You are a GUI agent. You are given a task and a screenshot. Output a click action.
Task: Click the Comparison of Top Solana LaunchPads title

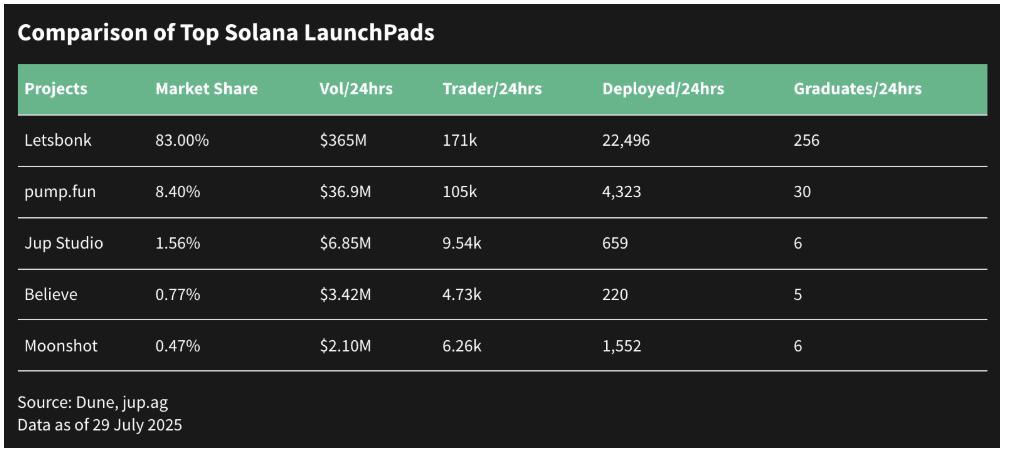[x=226, y=33]
